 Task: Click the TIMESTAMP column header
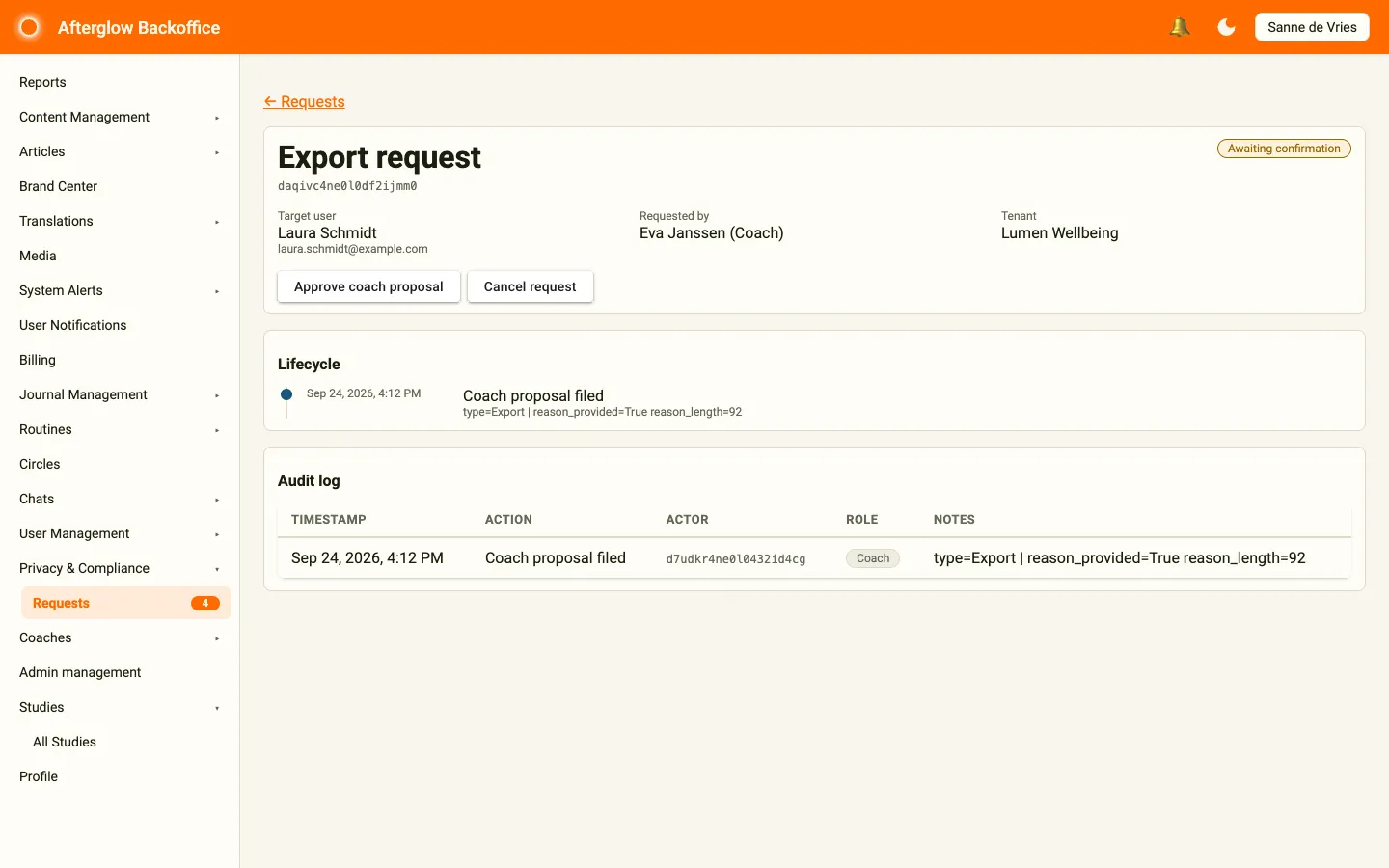click(329, 519)
